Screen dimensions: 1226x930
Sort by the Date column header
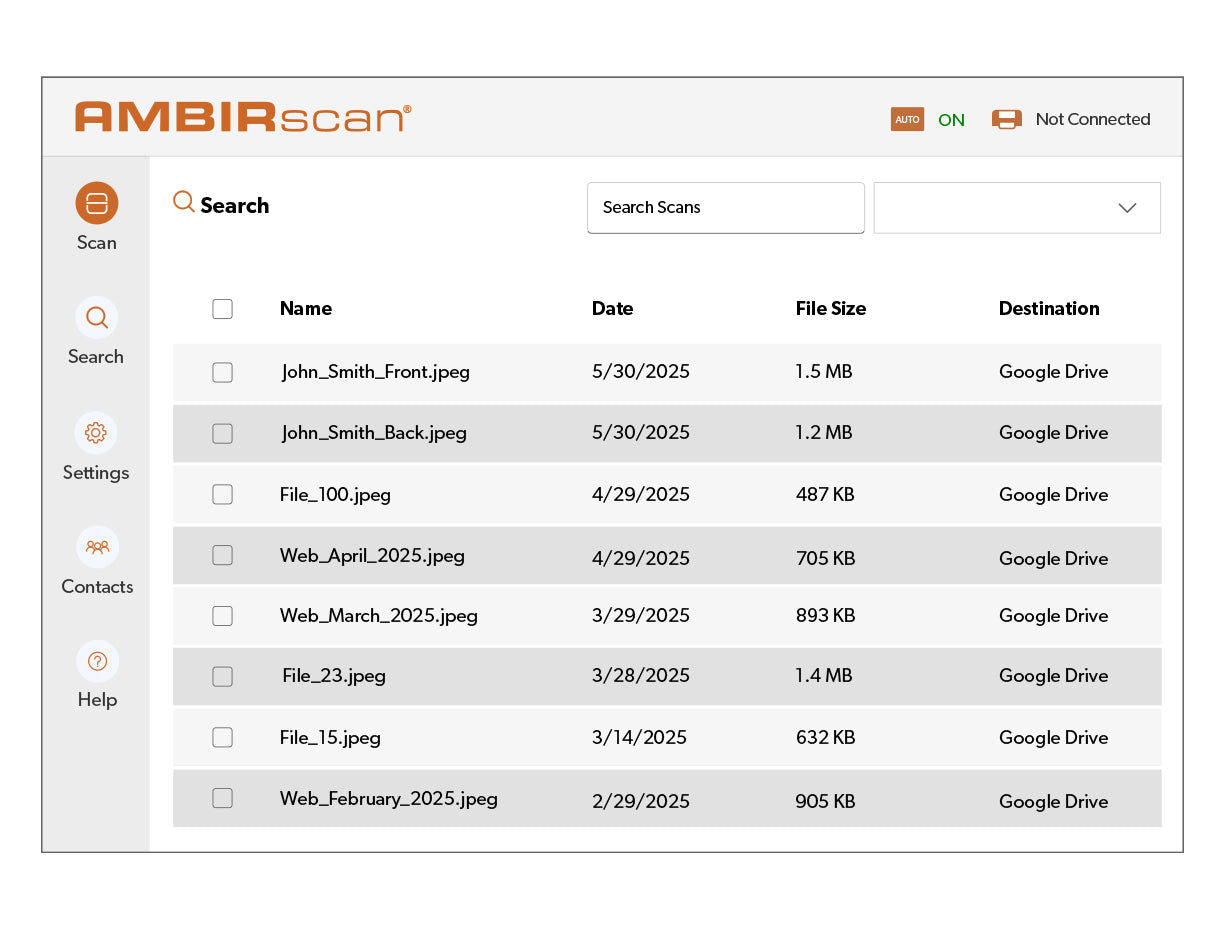(612, 309)
